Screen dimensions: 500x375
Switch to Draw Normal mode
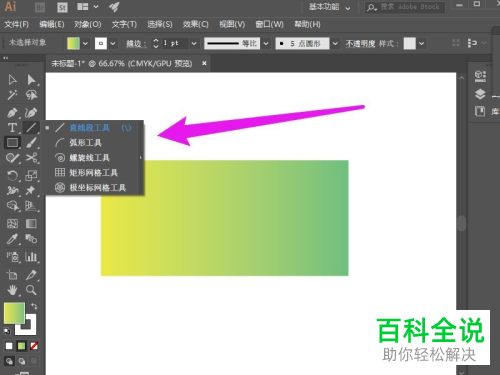[9, 361]
